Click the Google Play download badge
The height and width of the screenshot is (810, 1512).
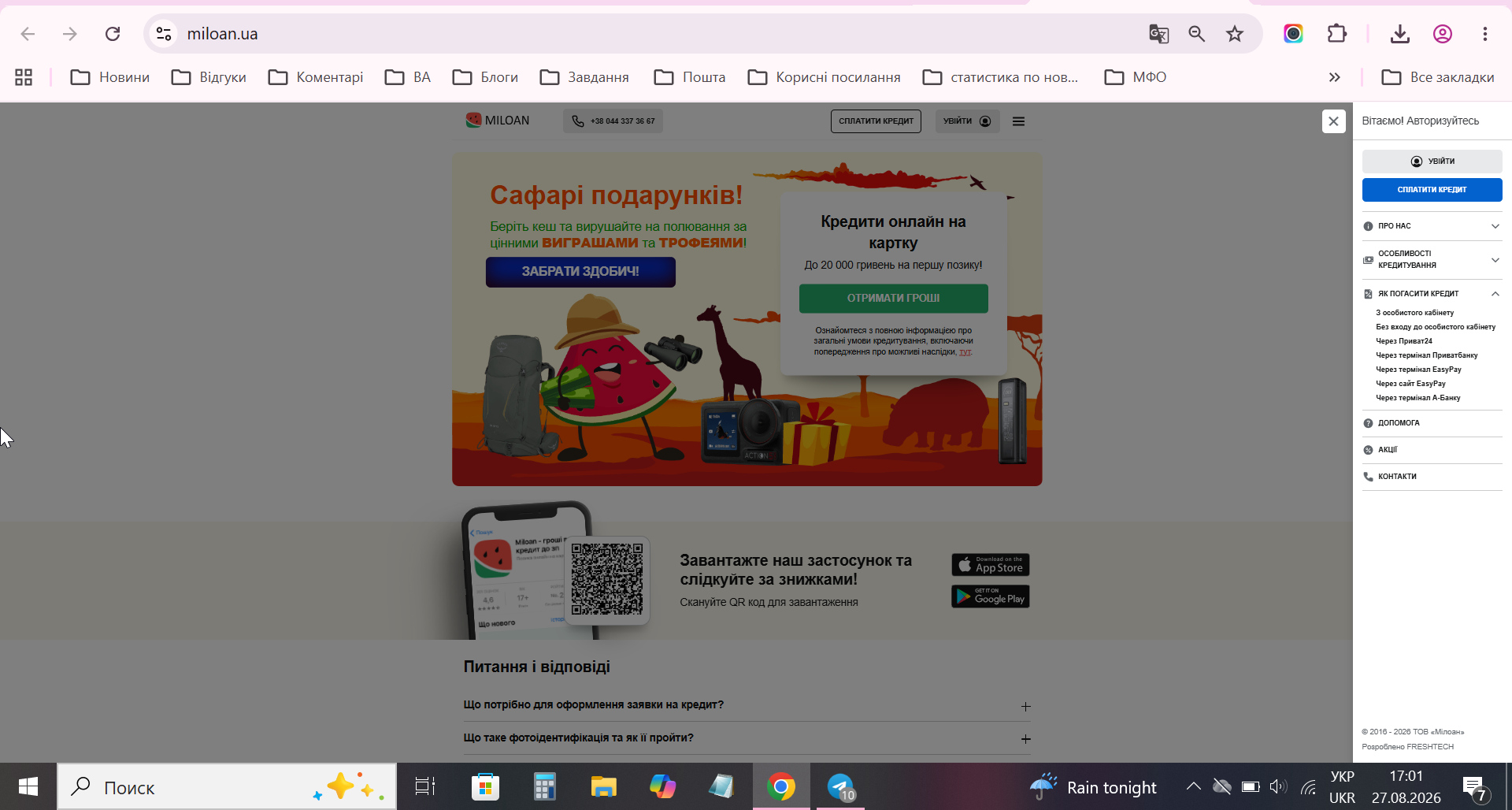click(990, 596)
